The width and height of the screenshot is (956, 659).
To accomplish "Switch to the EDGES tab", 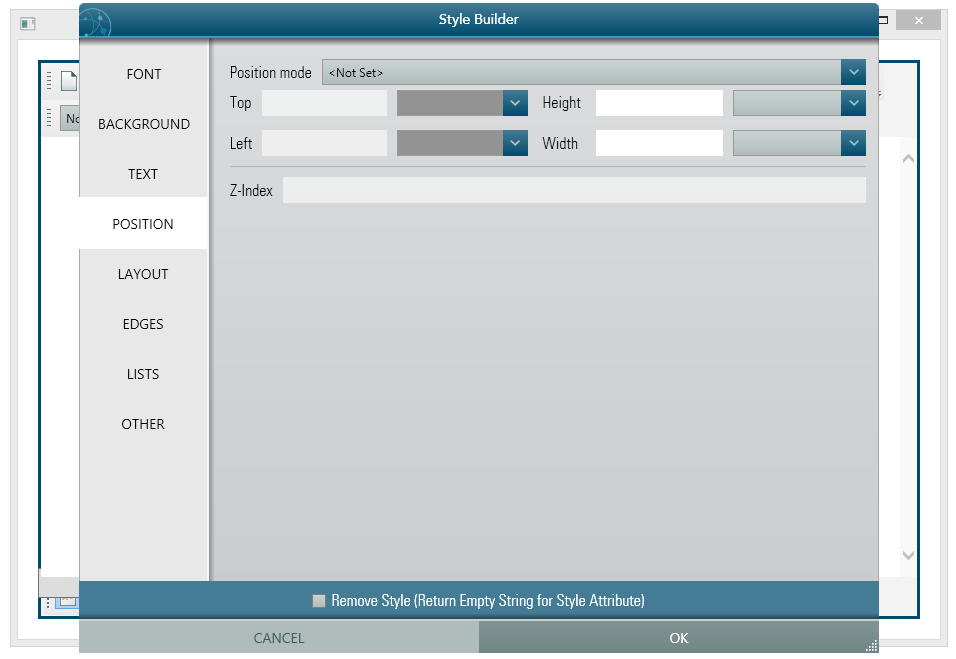I will pos(143,324).
